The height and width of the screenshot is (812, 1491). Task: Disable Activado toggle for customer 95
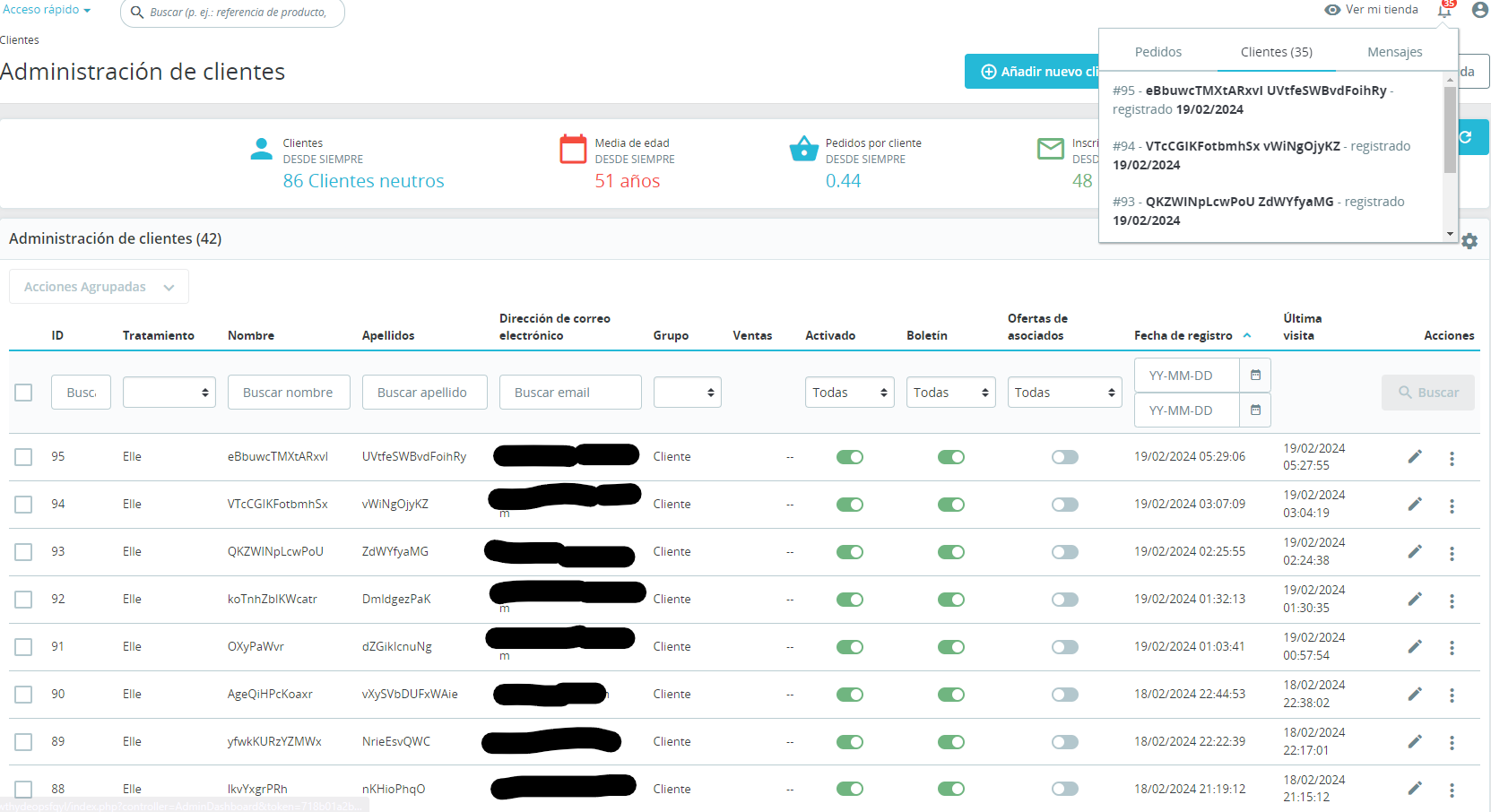click(850, 457)
